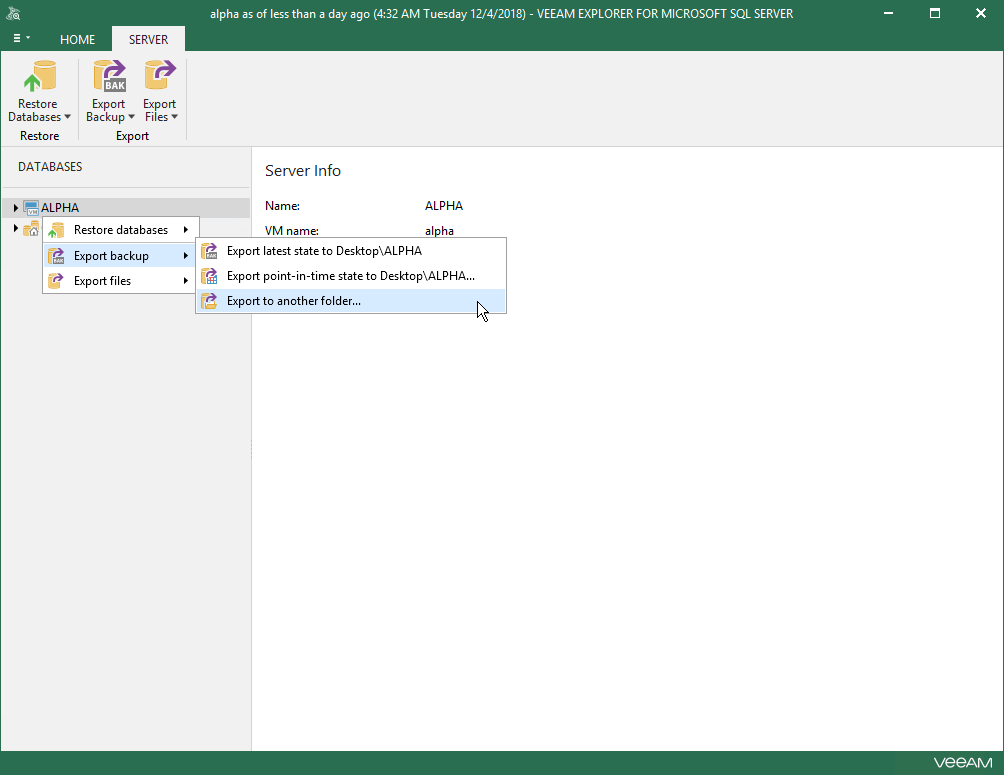Click the Export to another folder icon
The image size is (1004, 775).
(209, 301)
